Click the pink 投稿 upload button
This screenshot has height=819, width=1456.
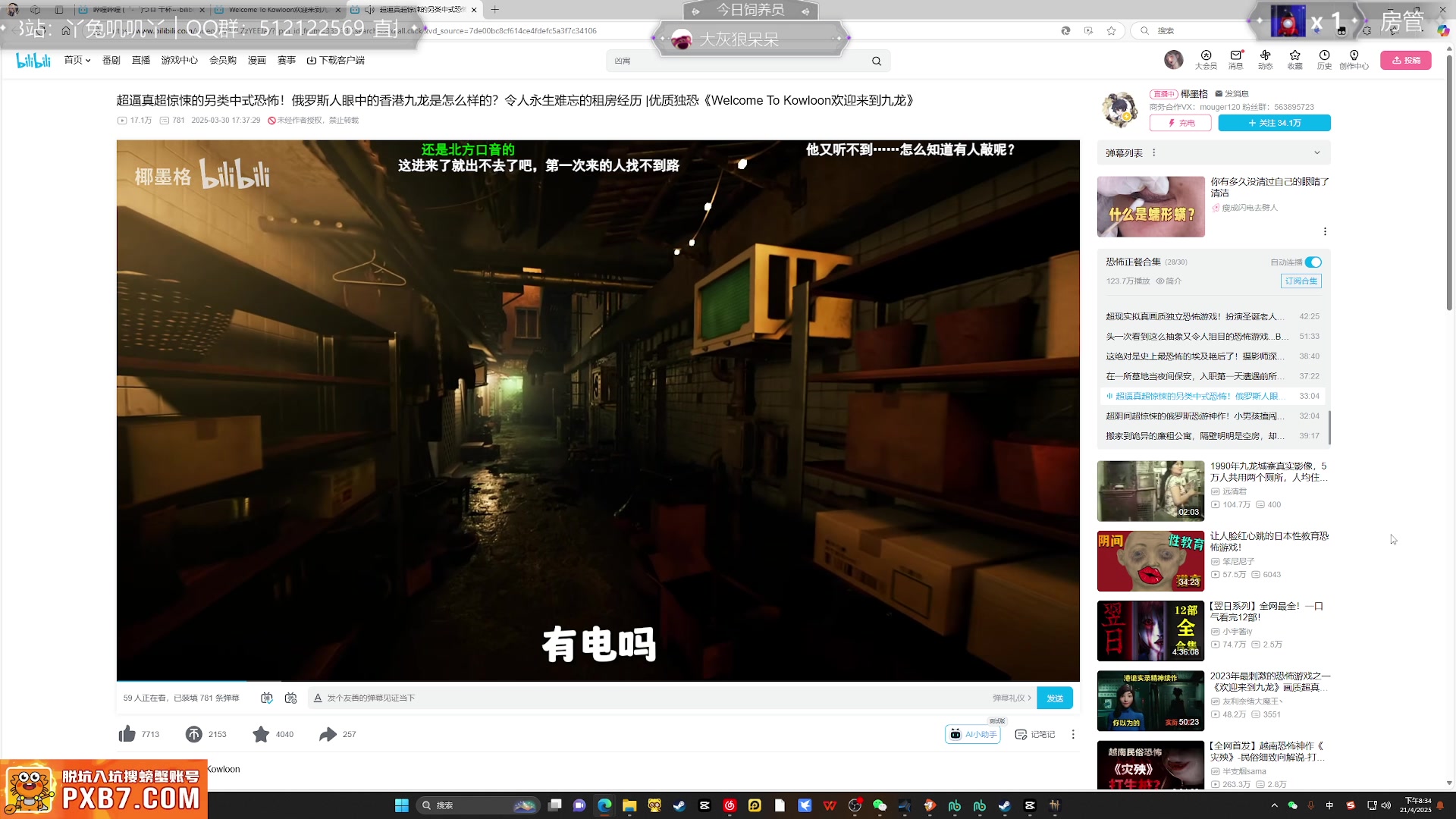[x=1406, y=61]
